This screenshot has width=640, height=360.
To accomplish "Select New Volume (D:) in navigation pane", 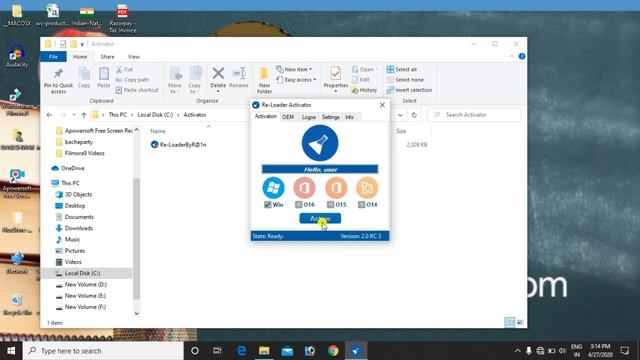I will (81, 284).
